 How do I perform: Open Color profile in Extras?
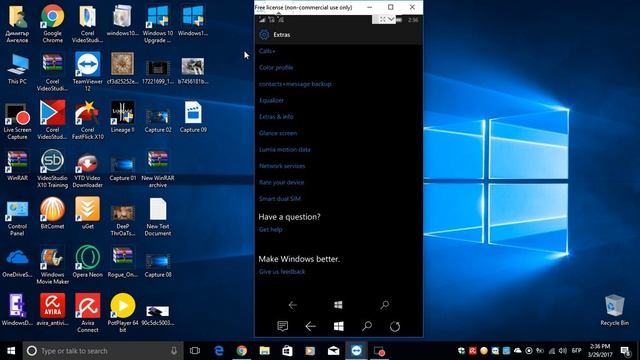[276, 67]
